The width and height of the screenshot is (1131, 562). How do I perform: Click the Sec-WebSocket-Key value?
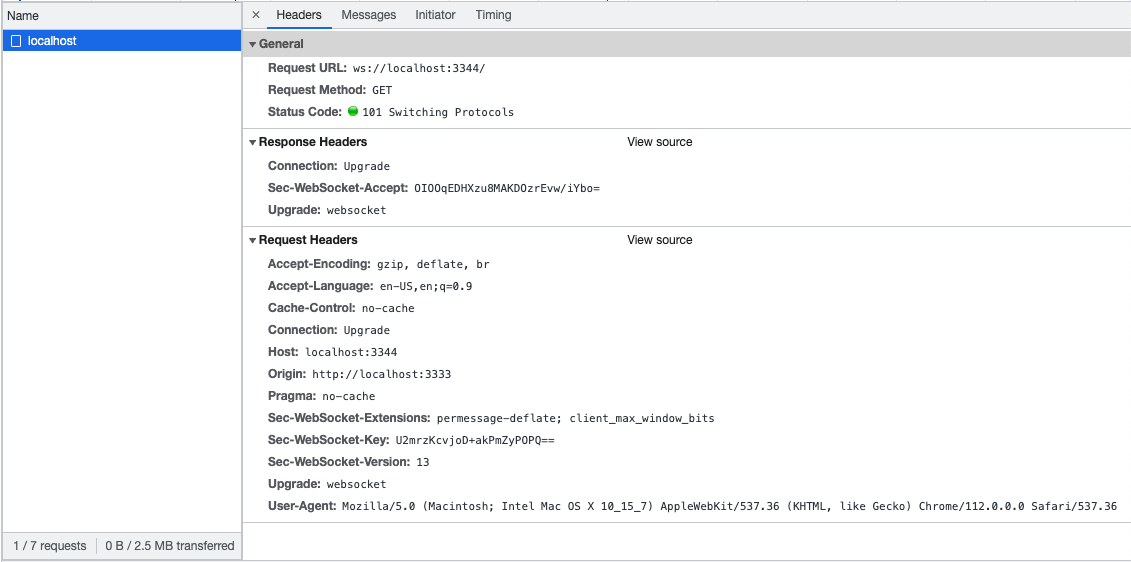tap(475, 440)
